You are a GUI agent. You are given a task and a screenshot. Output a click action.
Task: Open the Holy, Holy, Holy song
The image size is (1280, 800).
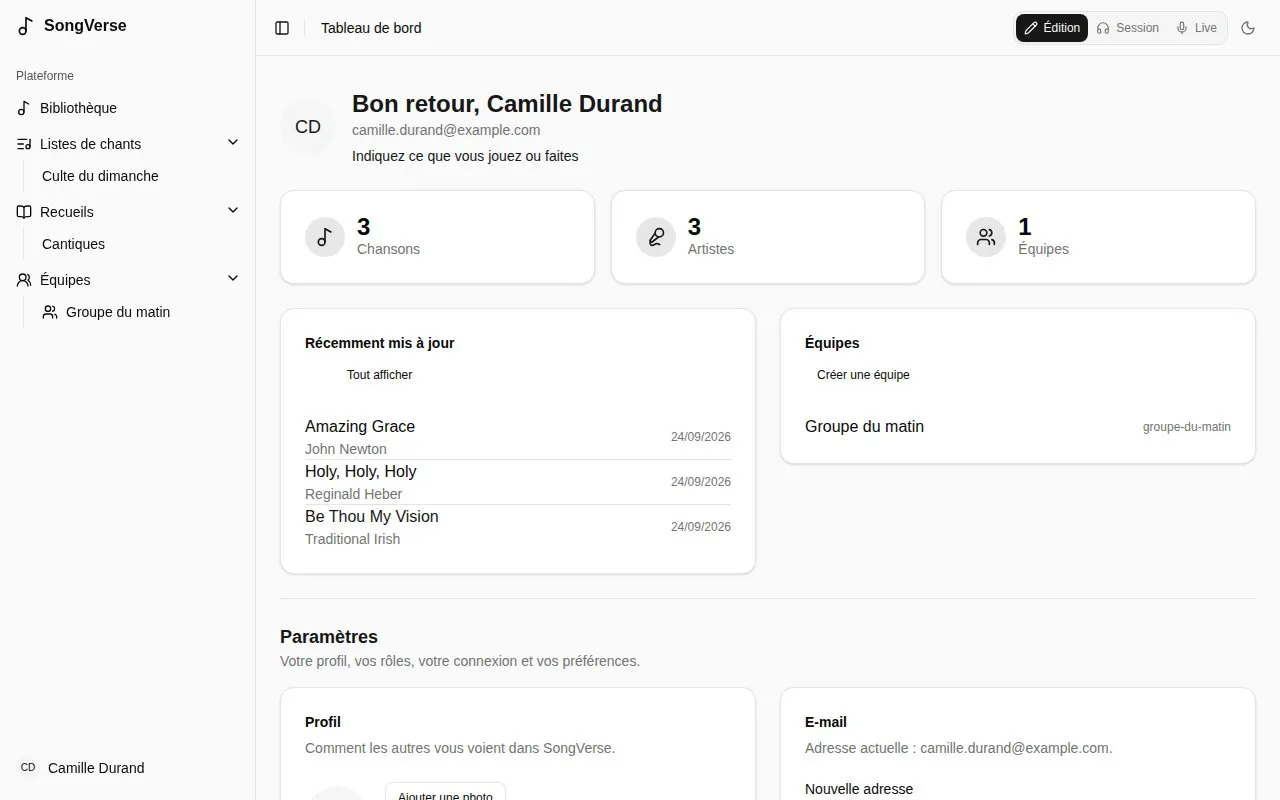click(518, 482)
